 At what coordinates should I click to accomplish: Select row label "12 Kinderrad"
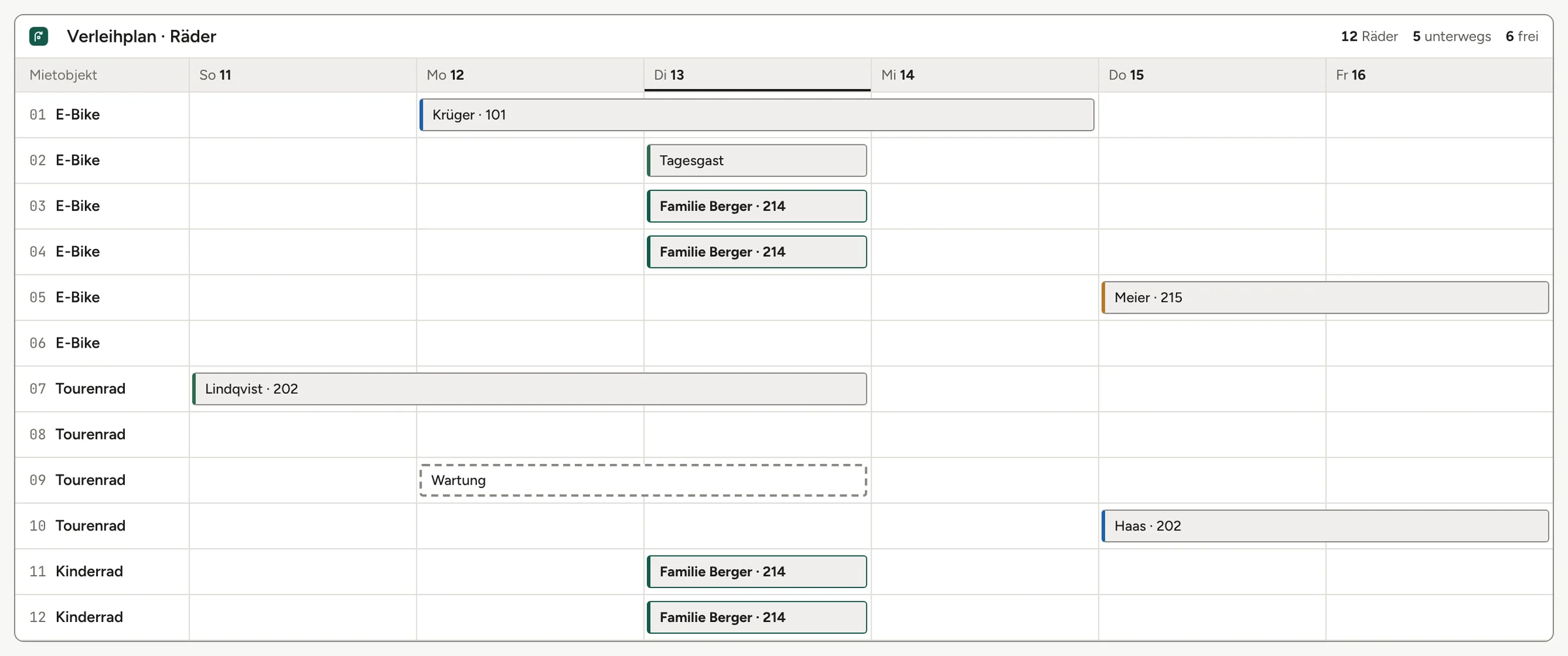click(76, 617)
